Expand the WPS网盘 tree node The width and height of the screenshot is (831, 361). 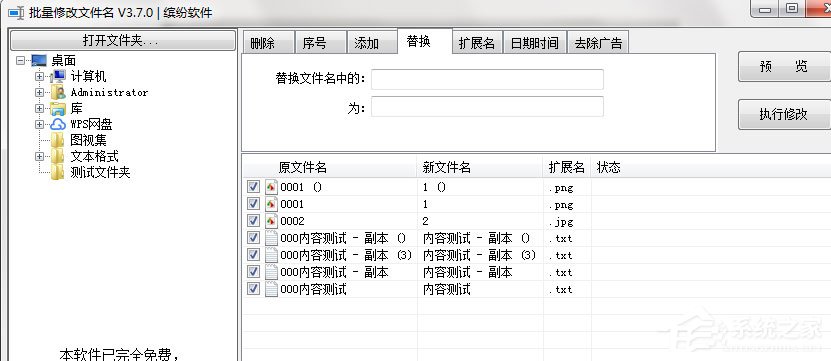[39, 125]
